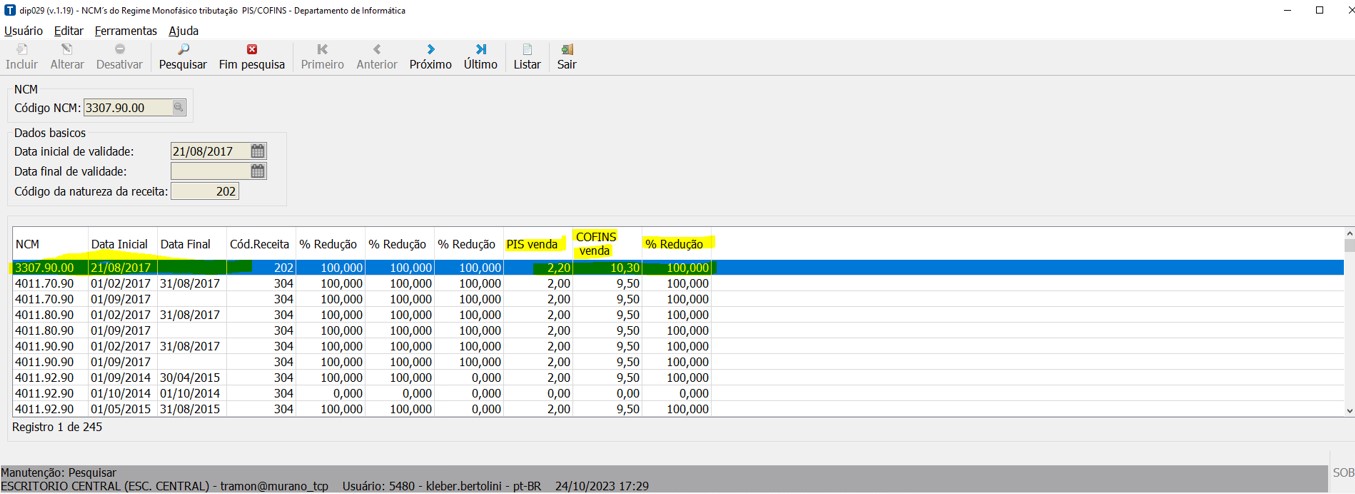1355x494 pixels.
Task: Click the Código NCM input field
Action: (x=127, y=108)
